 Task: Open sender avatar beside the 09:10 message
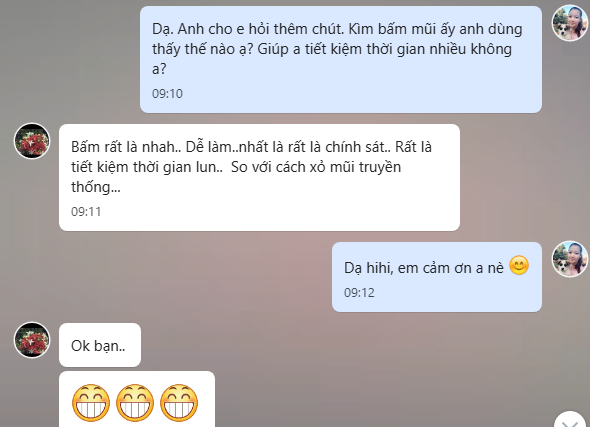pyautogui.click(x=570, y=23)
